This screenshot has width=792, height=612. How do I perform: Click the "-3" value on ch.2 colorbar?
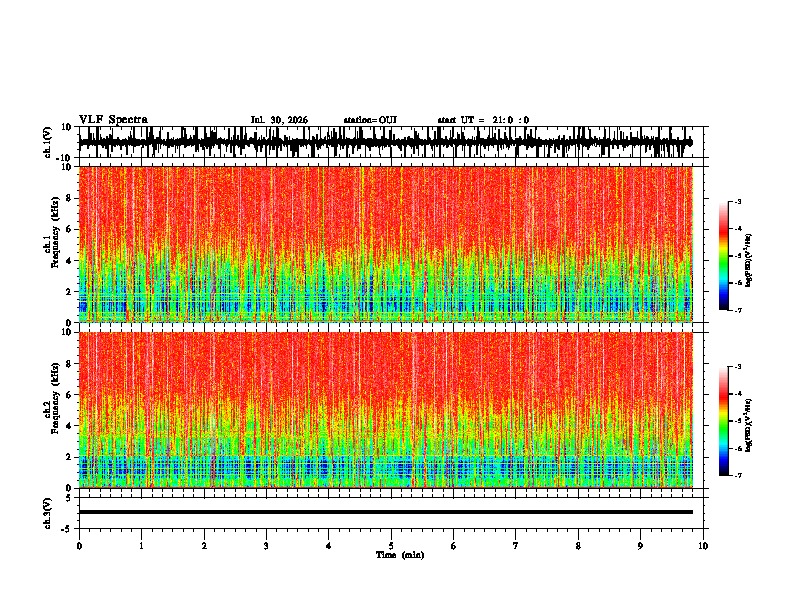738,367
